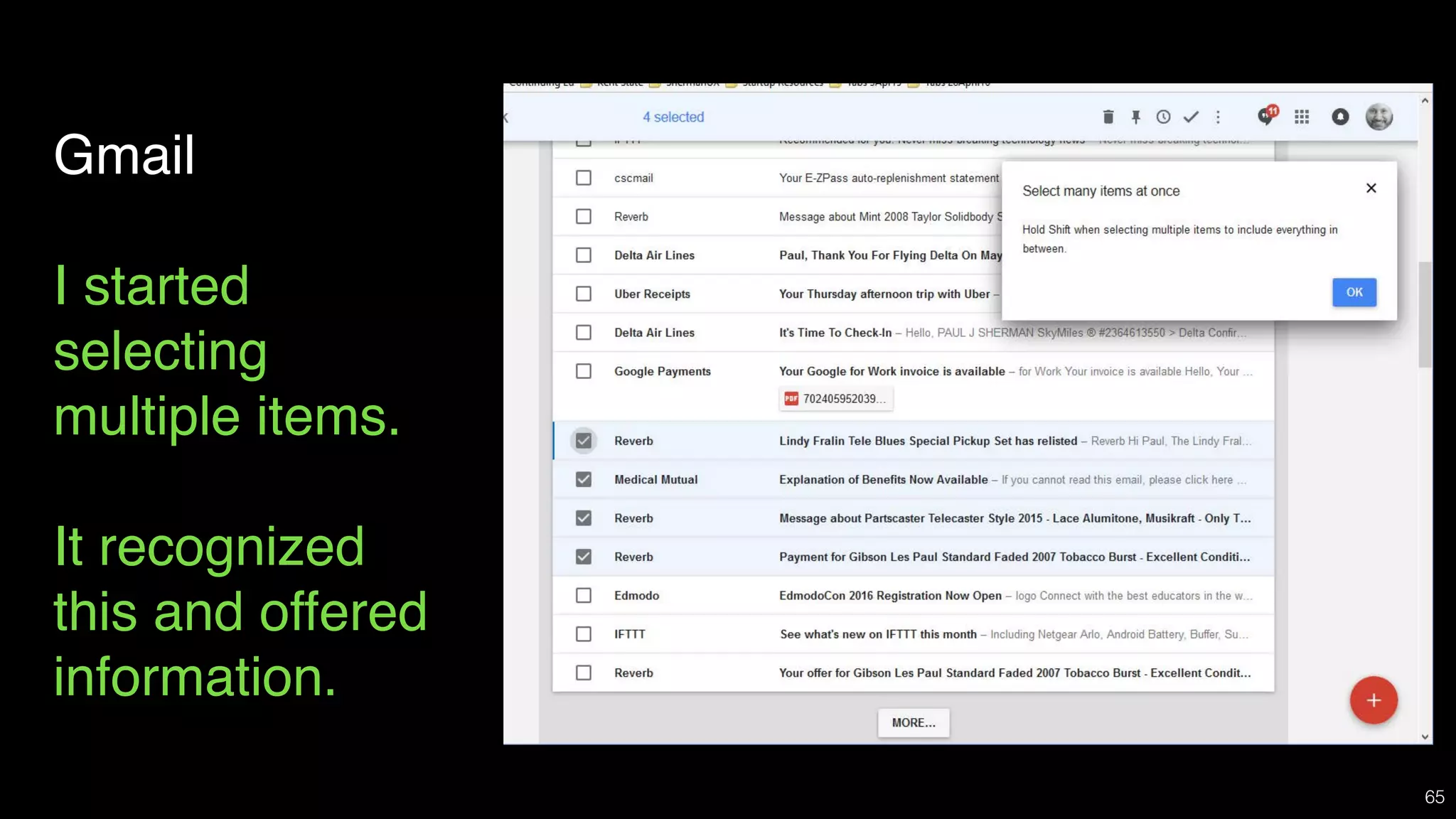Select the Uber Receipts email checkbox
This screenshot has height=819, width=1456.
pyautogui.click(x=584, y=294)
